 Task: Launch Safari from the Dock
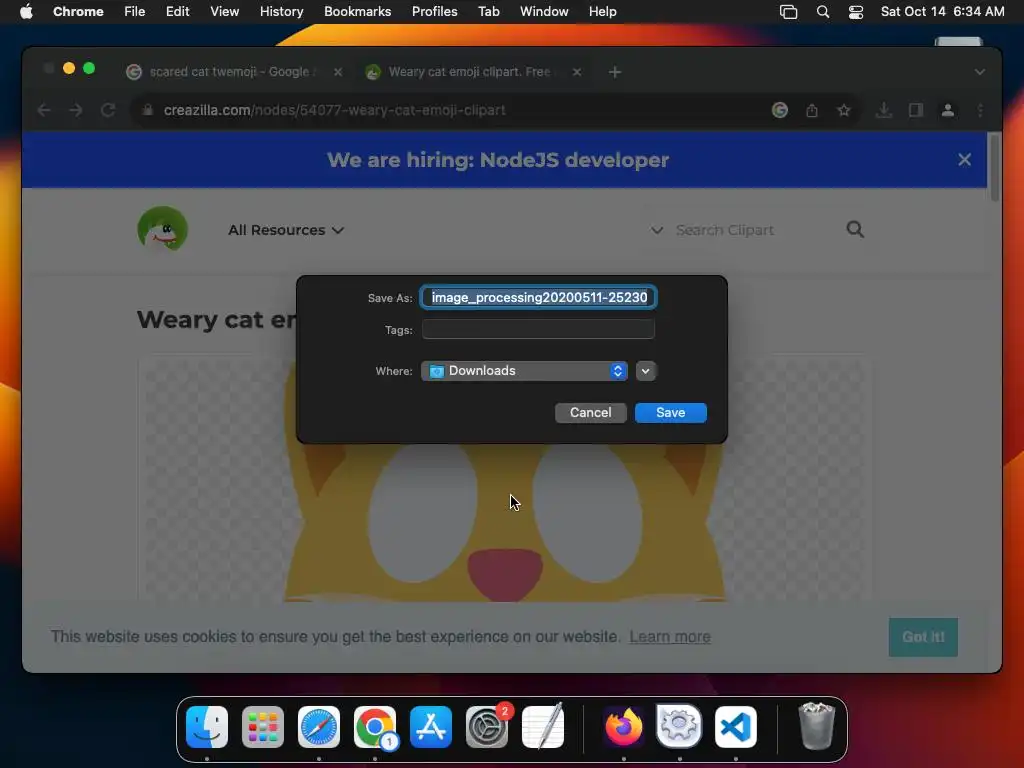click(x=319, y=727)
